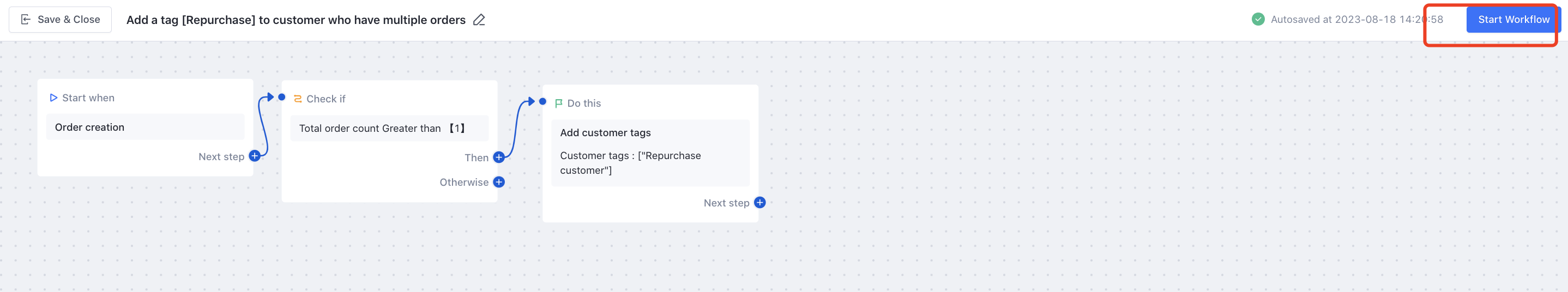
Task: Click the plus icon next to Otherwise
Action: [x=499, y=182]
